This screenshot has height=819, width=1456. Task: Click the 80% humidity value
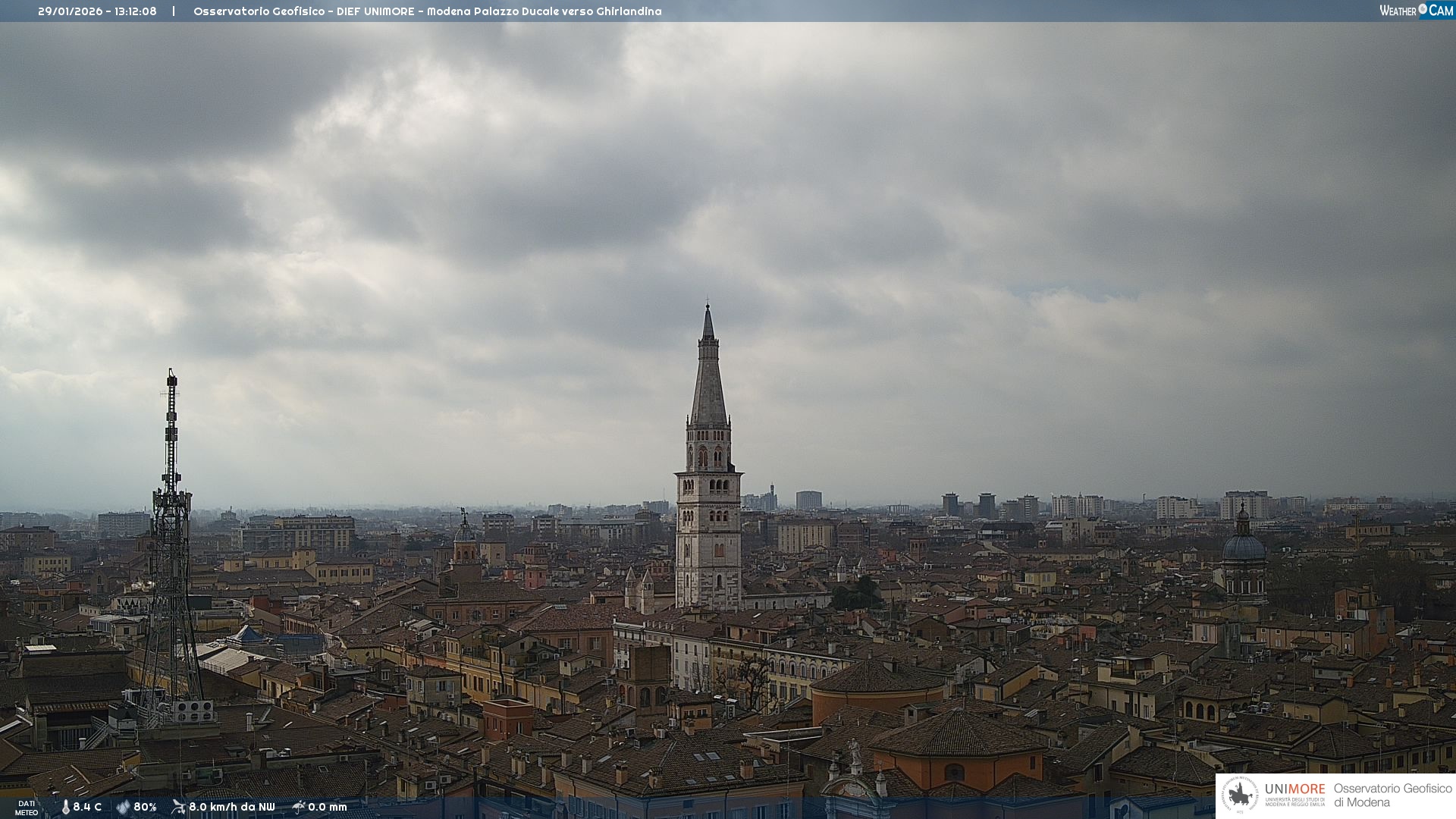click(145, 807)
